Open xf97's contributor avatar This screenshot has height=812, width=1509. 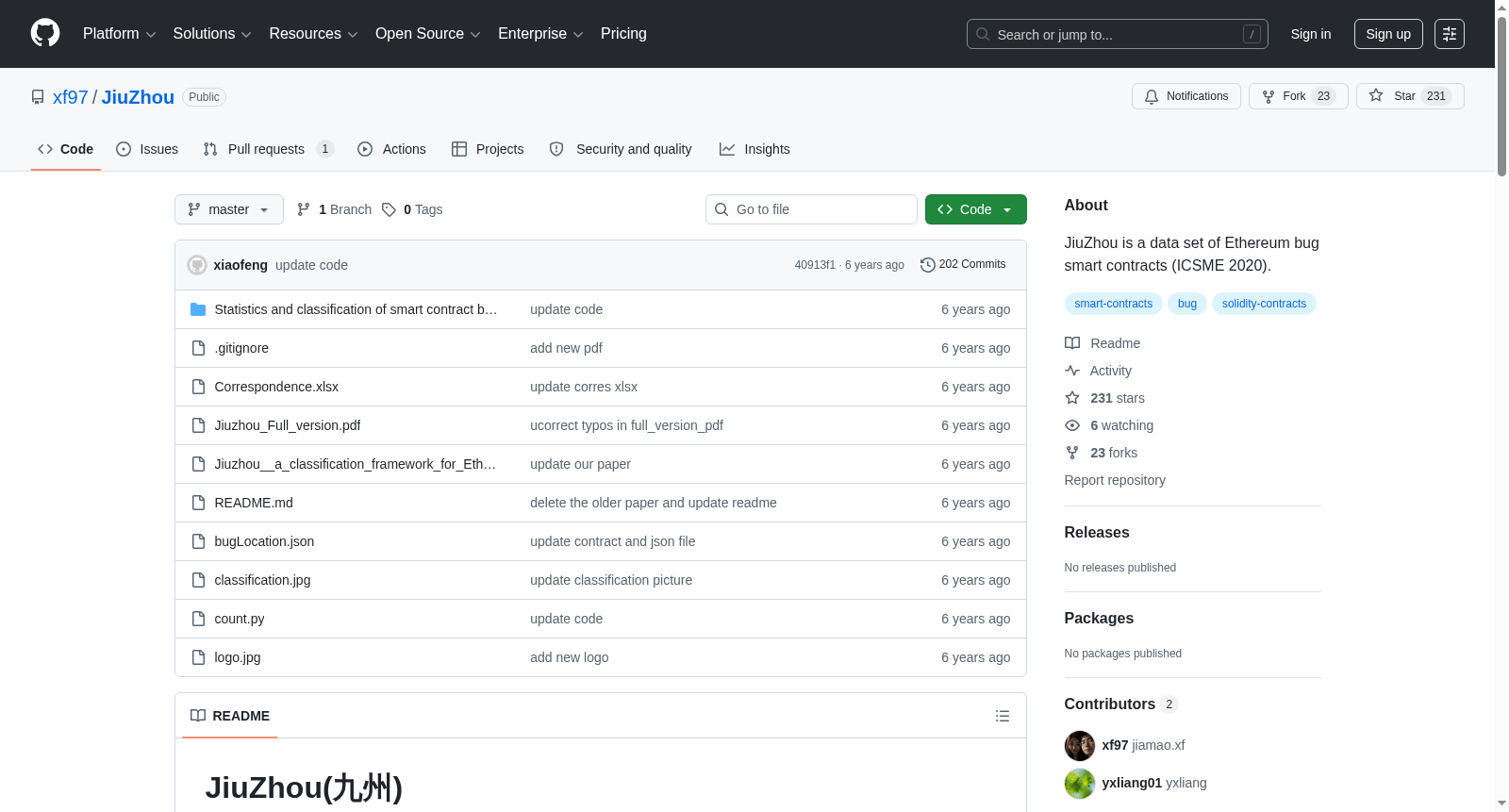coord(1080,745)
